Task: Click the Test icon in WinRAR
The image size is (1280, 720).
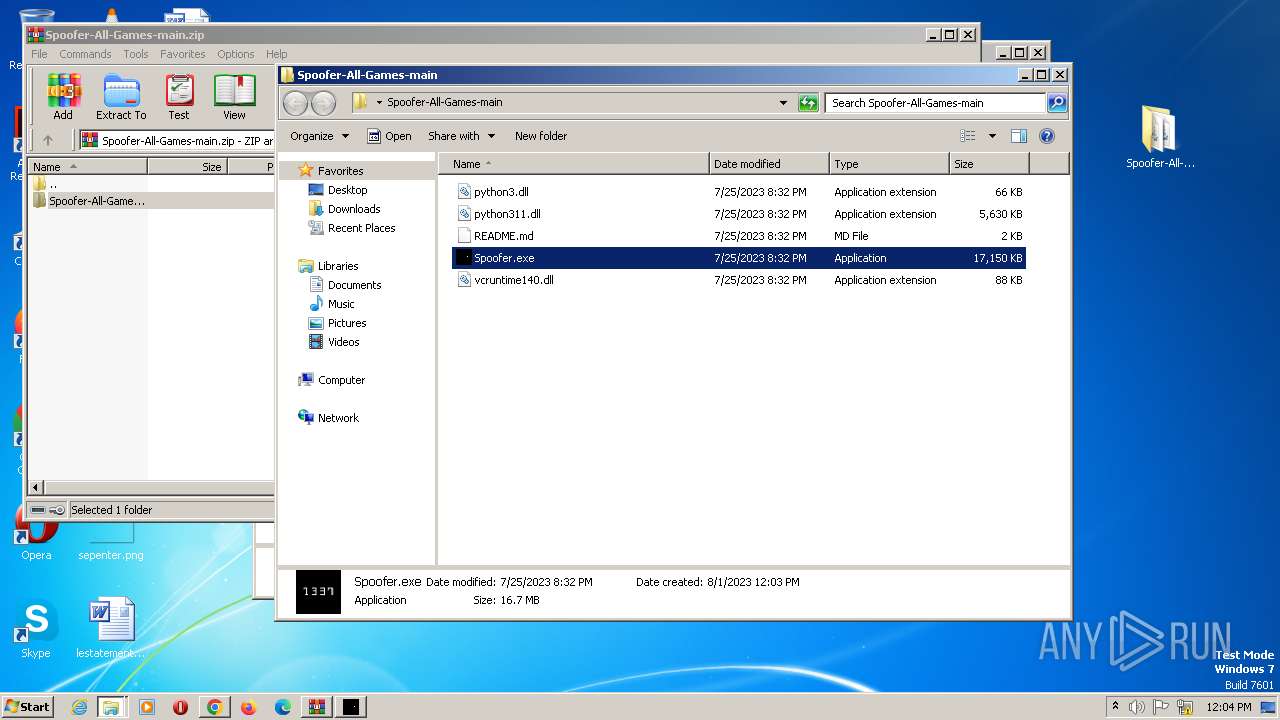Action: coord(179,97)
